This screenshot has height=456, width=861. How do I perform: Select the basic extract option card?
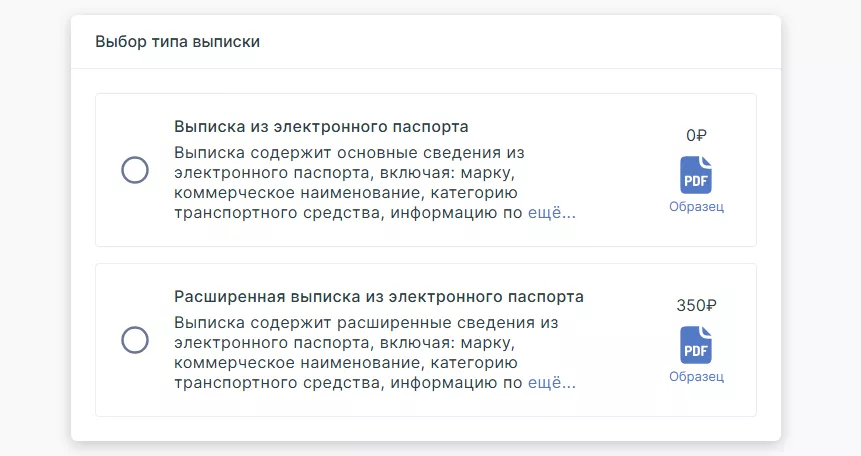426,170
